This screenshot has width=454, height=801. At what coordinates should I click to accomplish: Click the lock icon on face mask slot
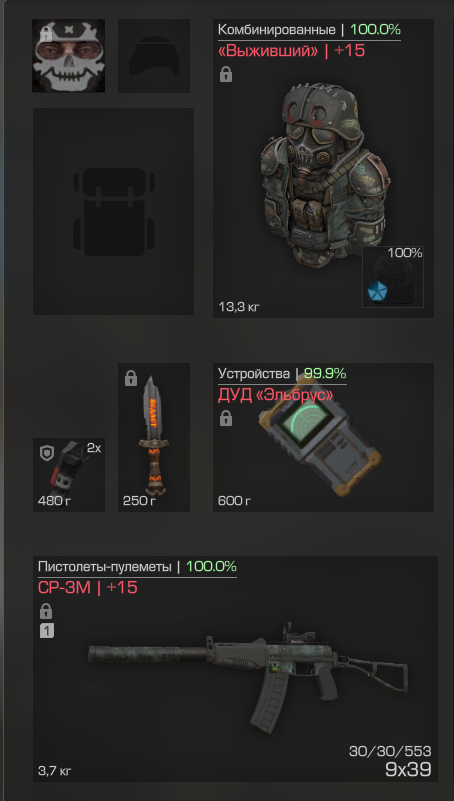45,34
